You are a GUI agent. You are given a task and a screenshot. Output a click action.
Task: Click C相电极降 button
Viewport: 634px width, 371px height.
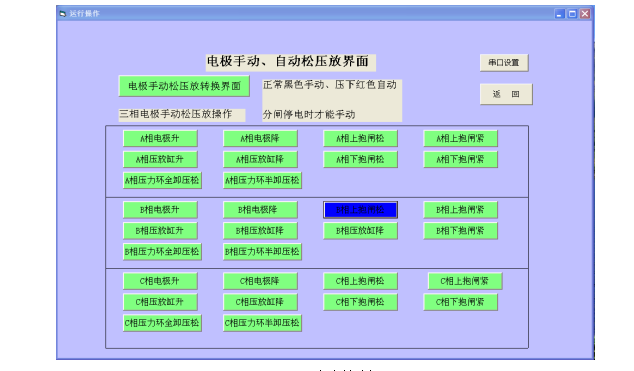click(x=260, y=281)
